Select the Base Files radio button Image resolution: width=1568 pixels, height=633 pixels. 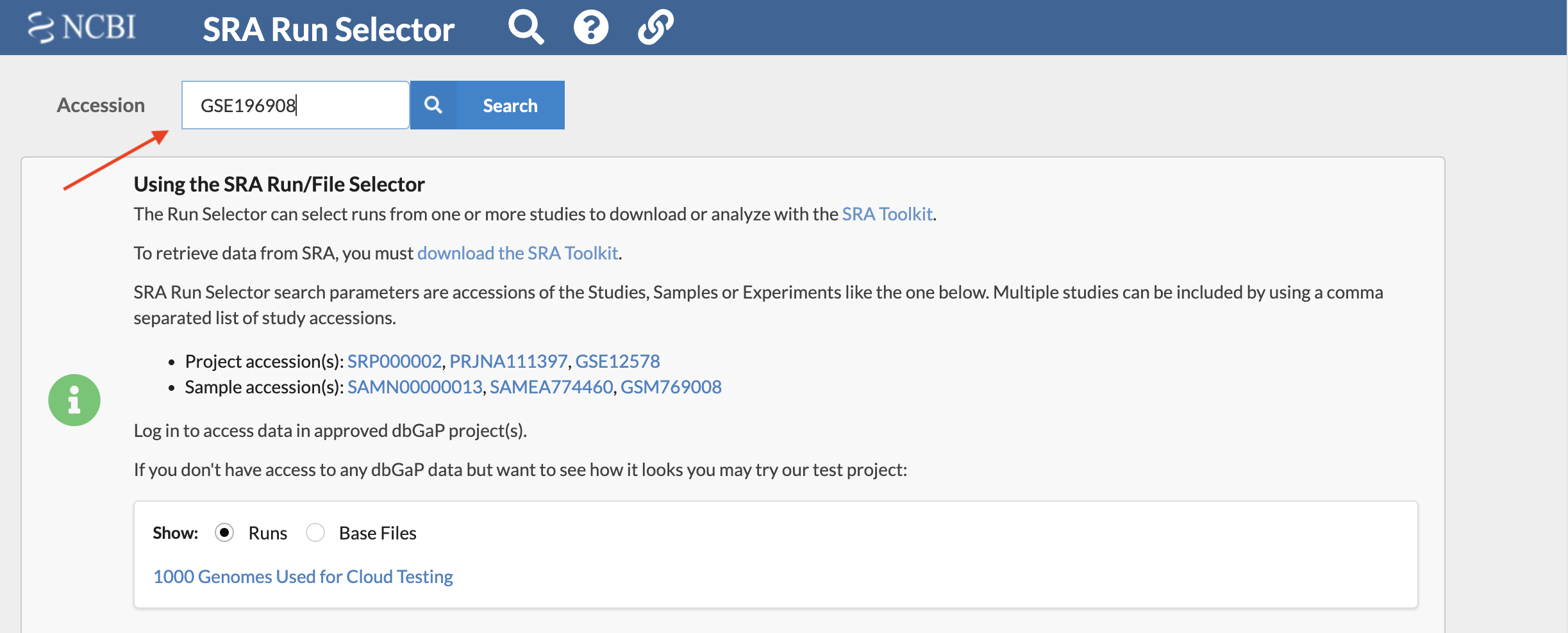[315, 532]
